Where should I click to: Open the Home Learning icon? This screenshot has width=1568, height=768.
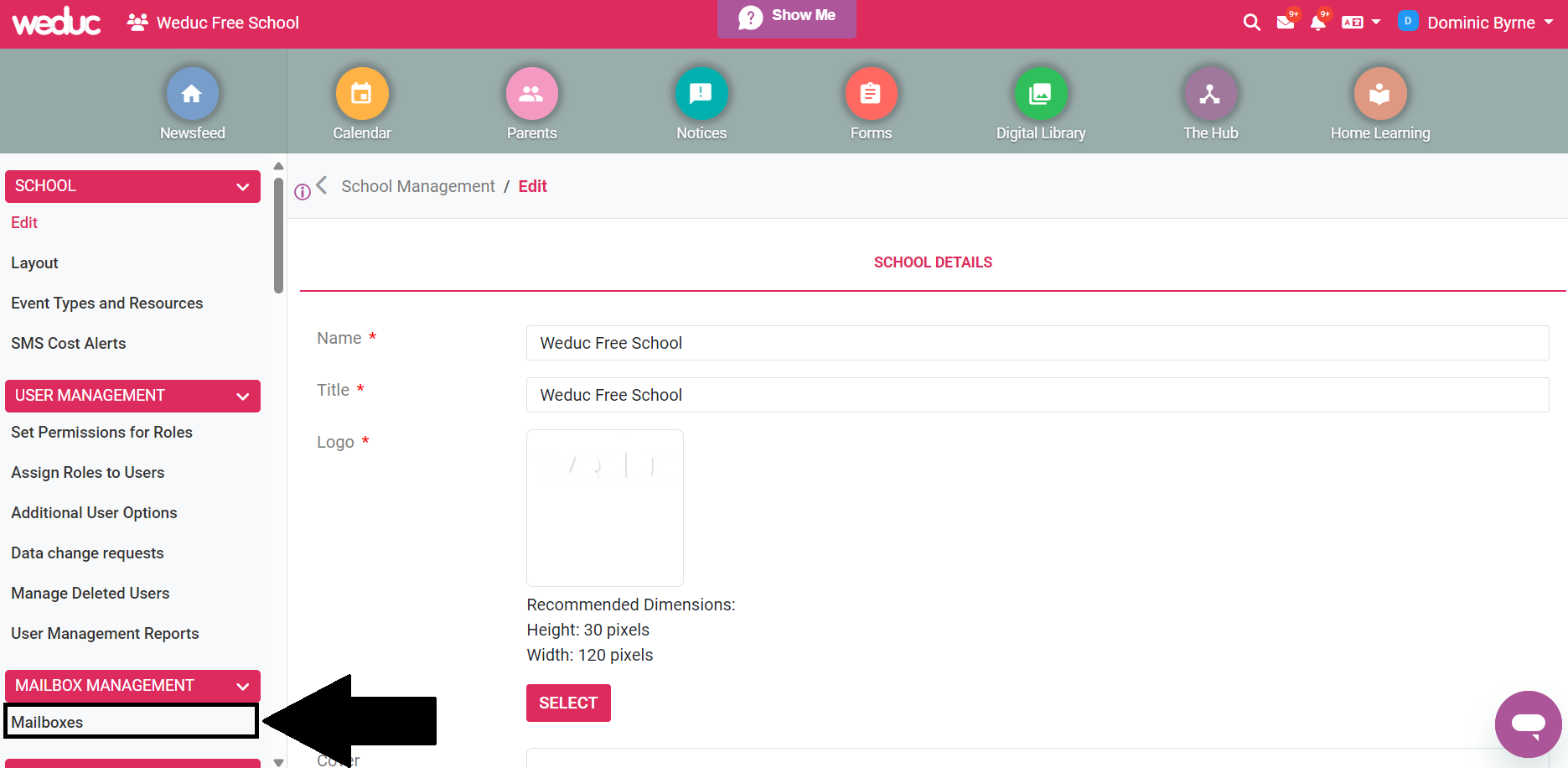[x=1379, y=94]
